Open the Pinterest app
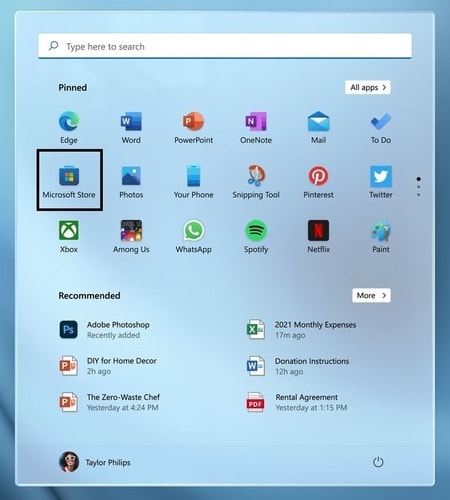This screenshot has height=500, width=450. pos(318,182)
